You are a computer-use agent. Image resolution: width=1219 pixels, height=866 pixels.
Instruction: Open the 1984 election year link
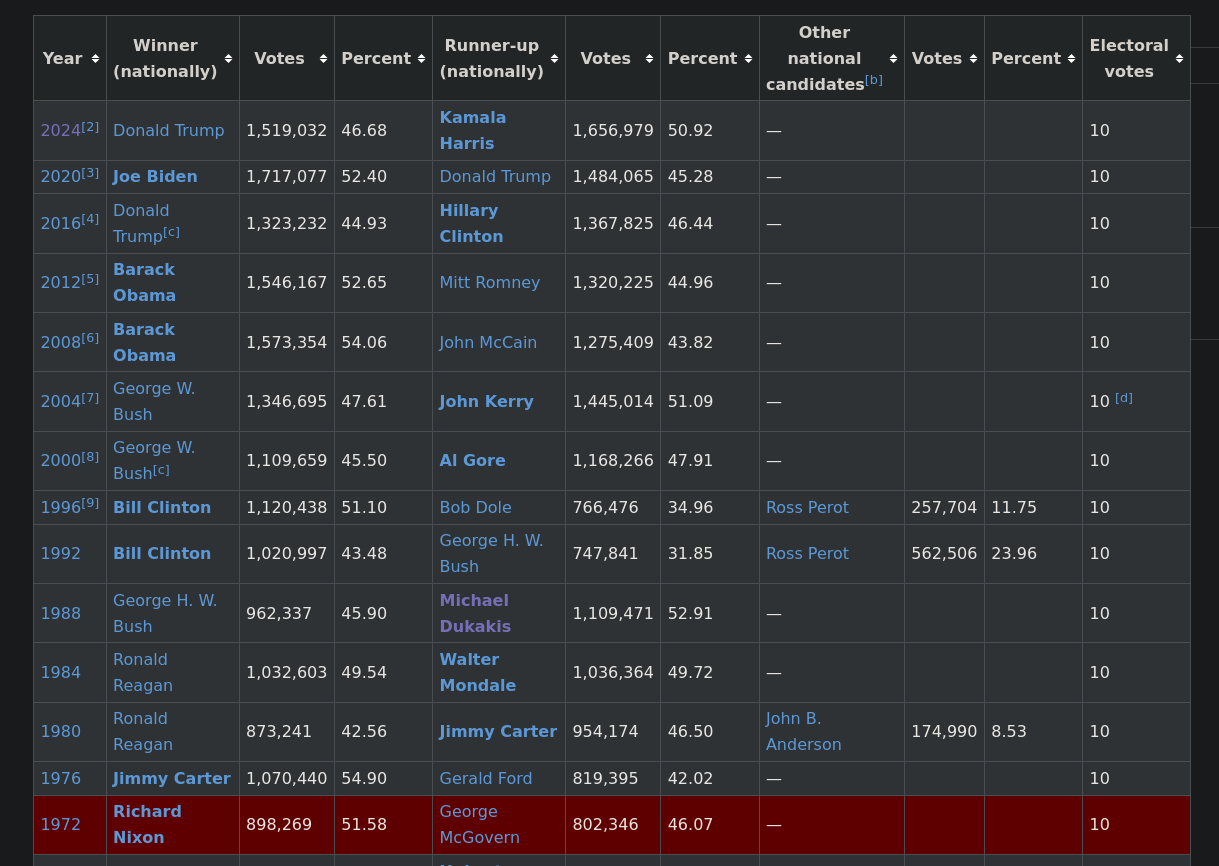click(60, 673)
